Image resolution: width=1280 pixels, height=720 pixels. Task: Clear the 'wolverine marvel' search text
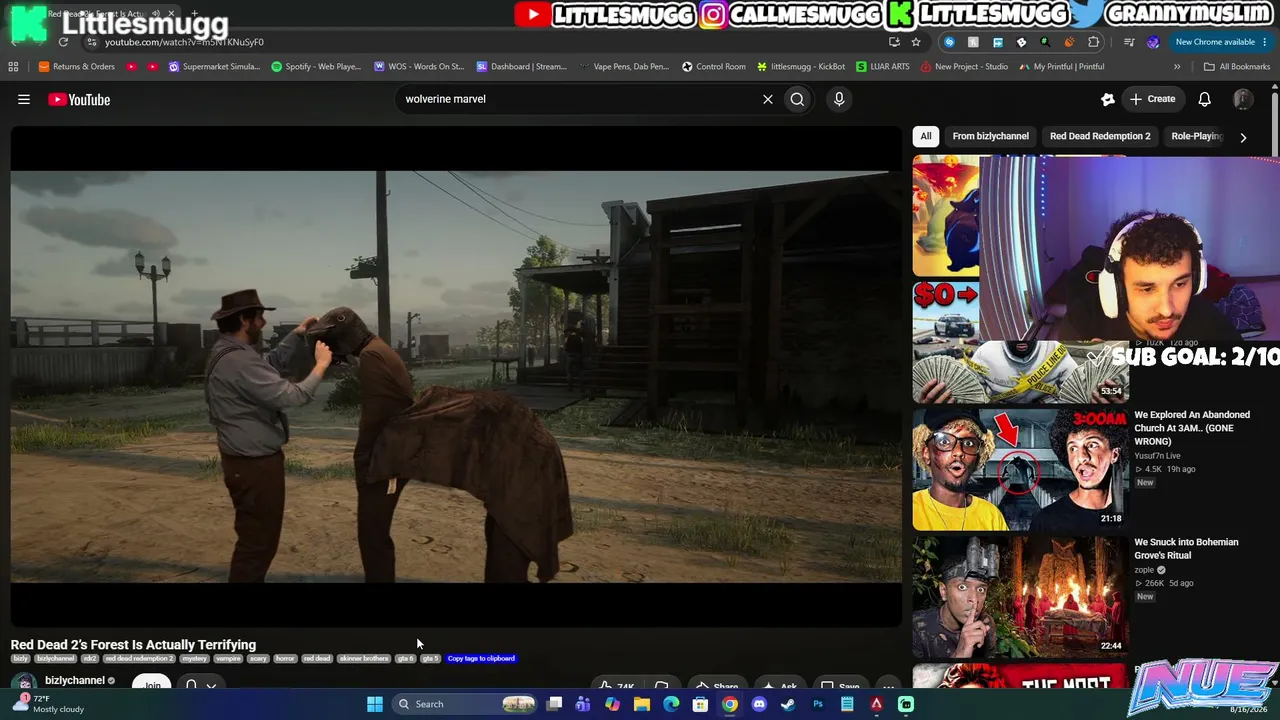point(768,99)
